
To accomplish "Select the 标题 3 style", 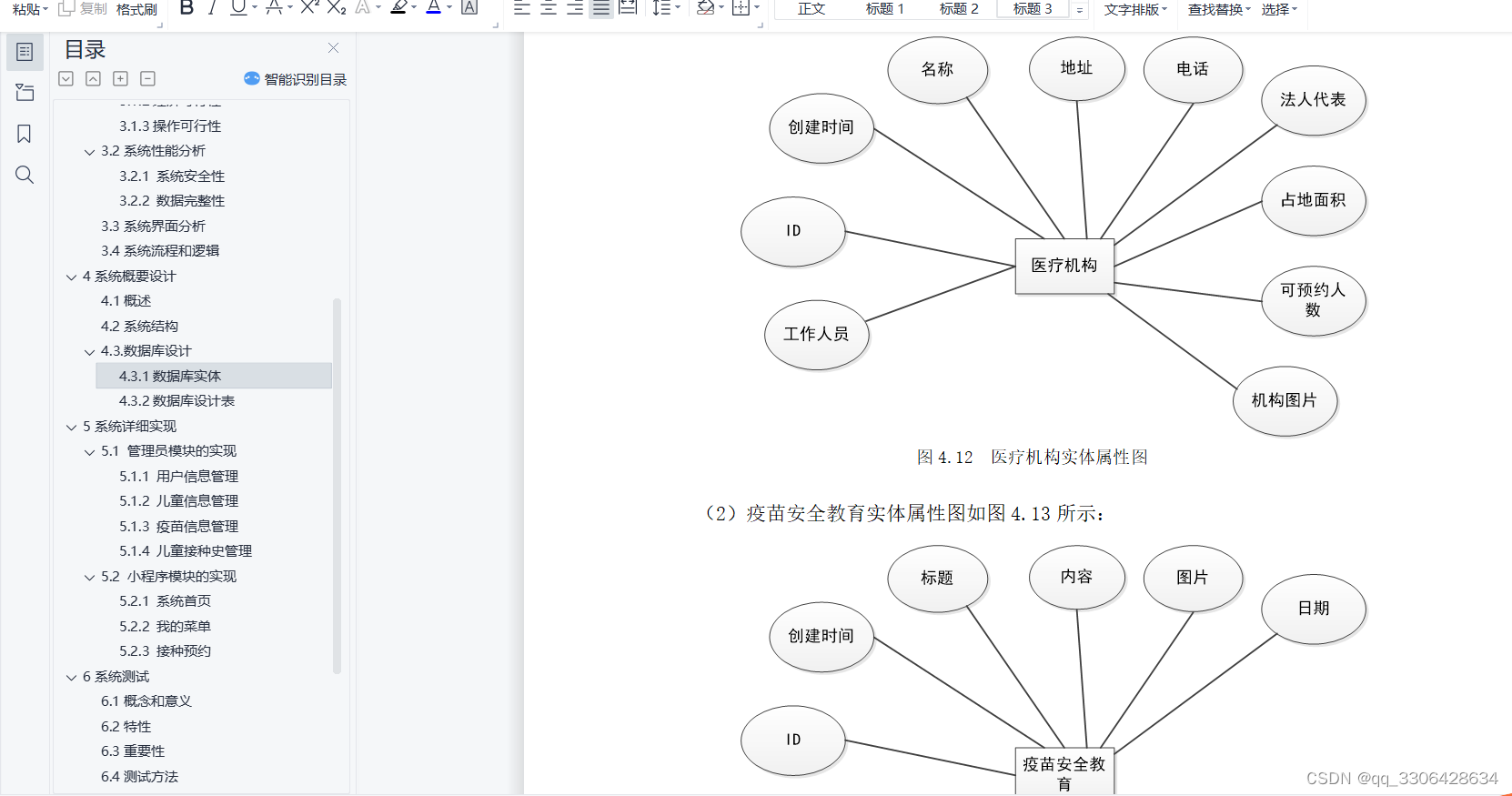I will pos(1033,9).
